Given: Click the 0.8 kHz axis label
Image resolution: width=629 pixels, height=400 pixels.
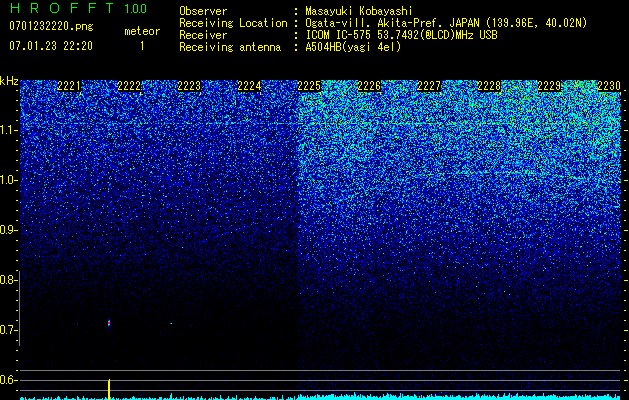Looking at the screenshot, I should [9, 280].
